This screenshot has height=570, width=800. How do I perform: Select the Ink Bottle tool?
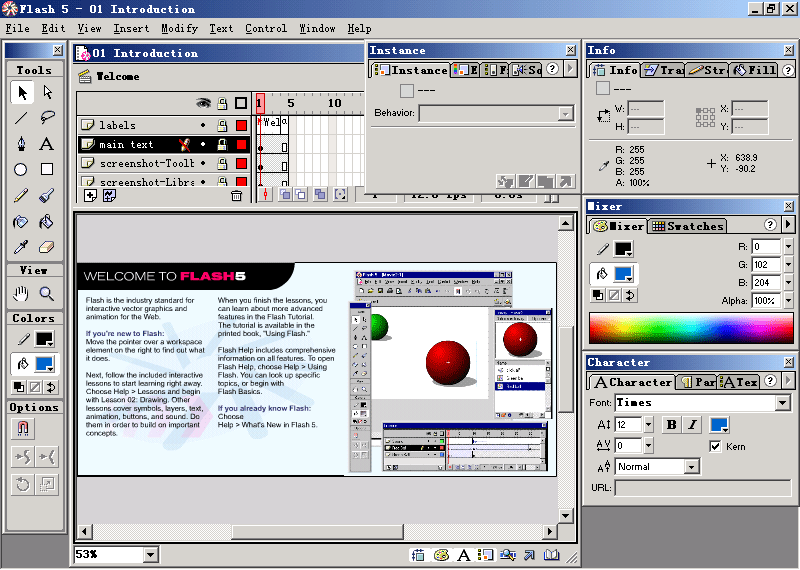tap(21, 221)
